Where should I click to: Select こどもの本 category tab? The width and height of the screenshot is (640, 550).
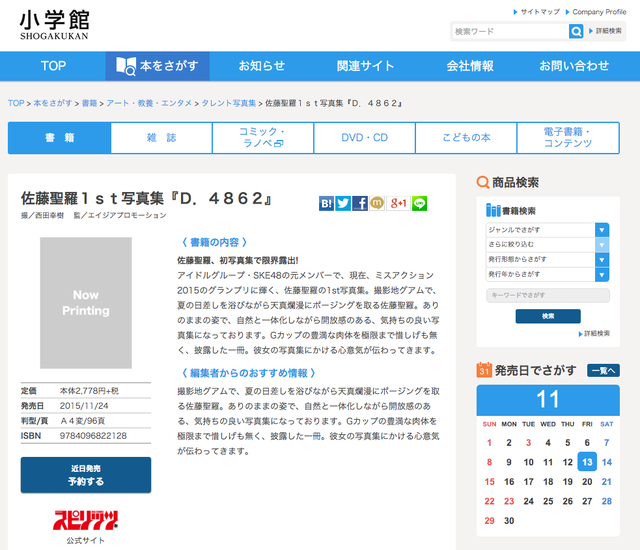[x=466, y=138]
